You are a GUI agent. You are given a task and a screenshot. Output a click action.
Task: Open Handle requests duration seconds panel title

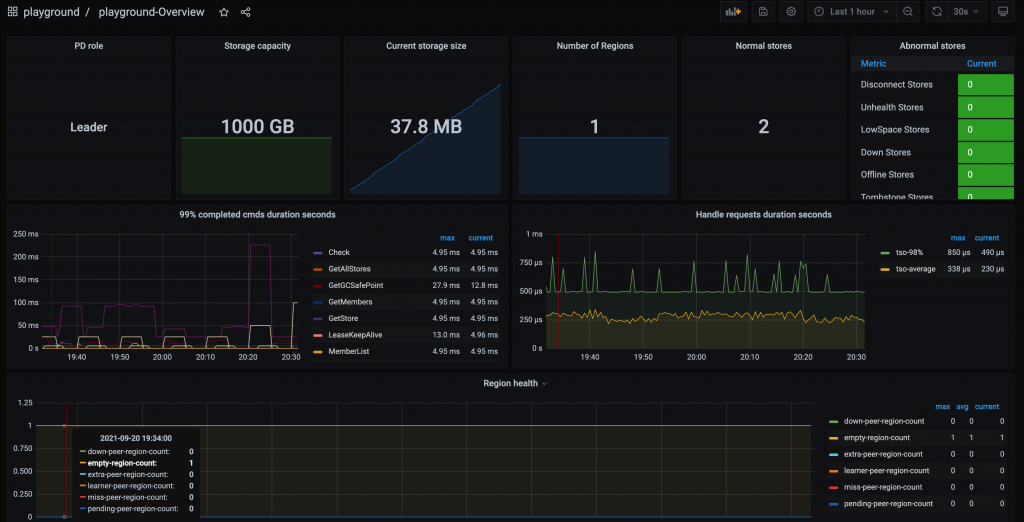pos(763,214)
